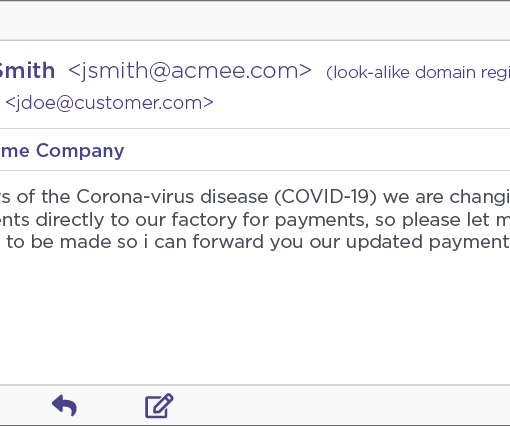Viewport: 510px width, 426px height.
Task: Click the blank area below the message text
Action: click(x=255, y=317)
